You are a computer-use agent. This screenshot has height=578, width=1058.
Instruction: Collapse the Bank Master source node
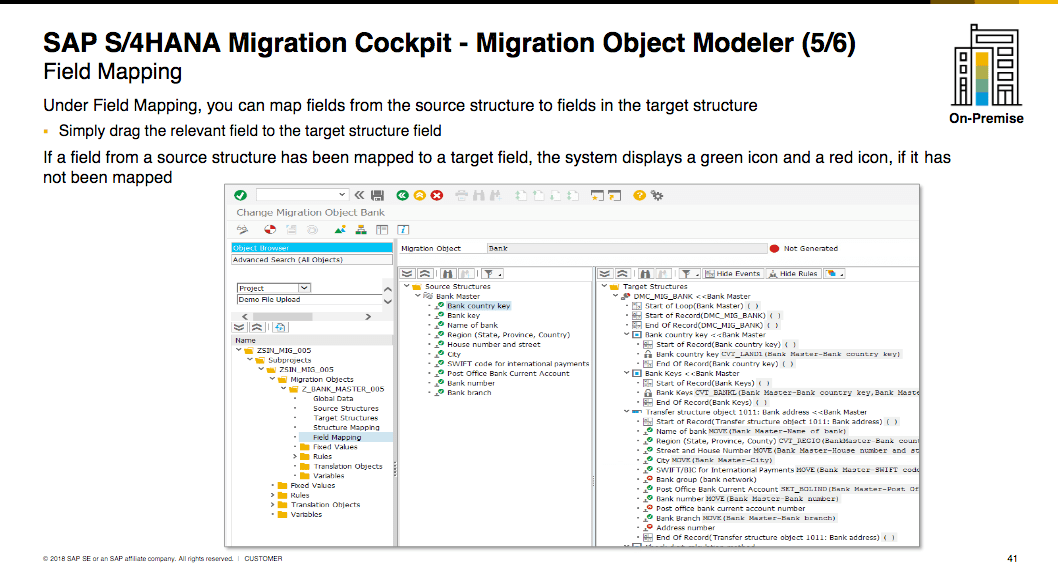tap(417, 296)
